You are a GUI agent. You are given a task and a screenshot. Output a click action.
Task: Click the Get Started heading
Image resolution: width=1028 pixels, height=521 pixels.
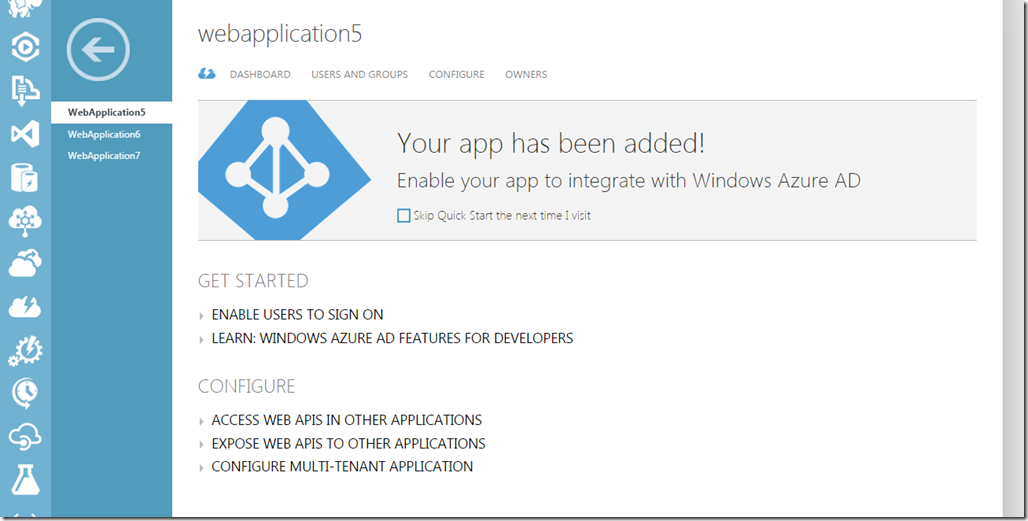(x=253, y=280)
